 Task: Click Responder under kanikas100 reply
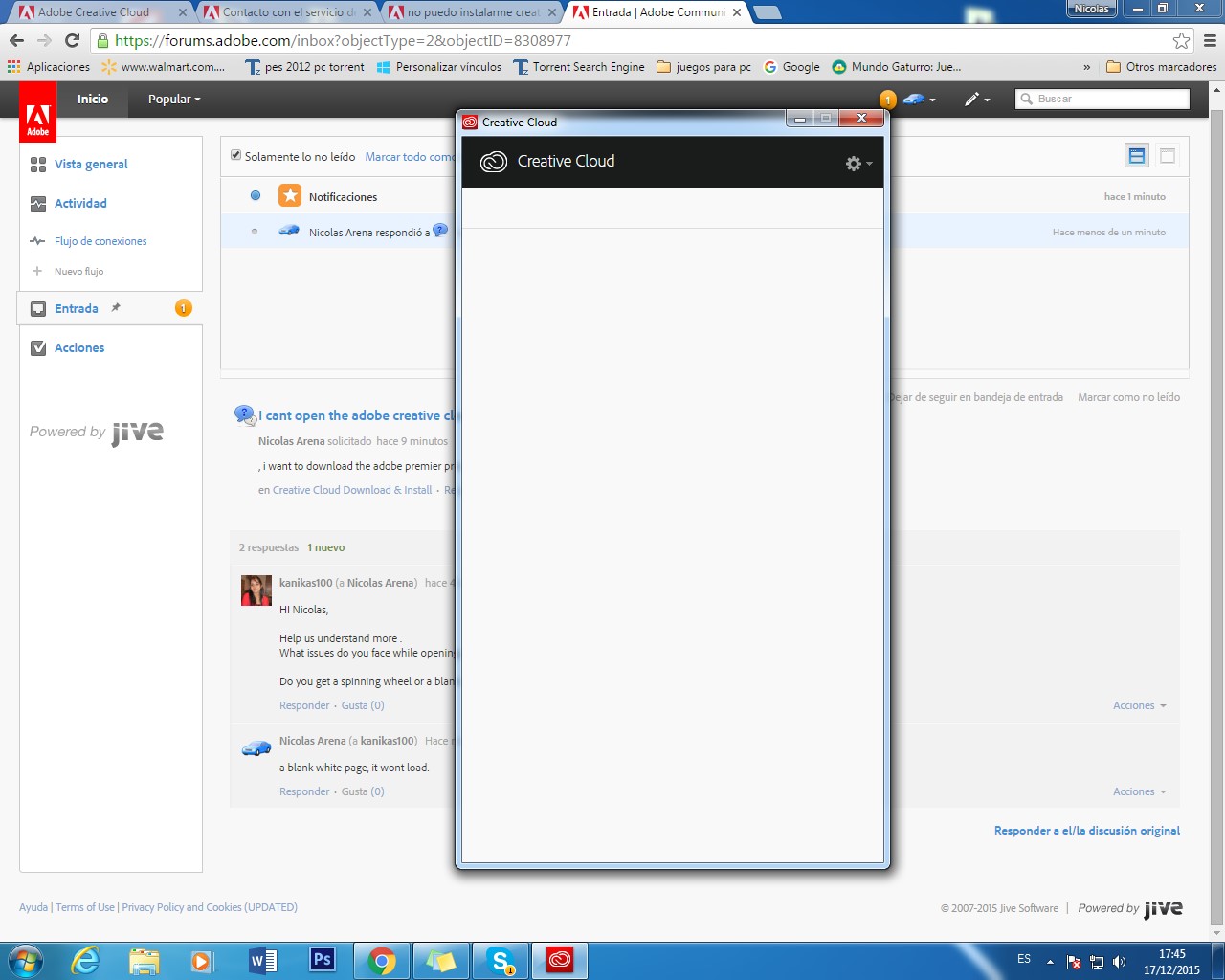coord(304,705)
